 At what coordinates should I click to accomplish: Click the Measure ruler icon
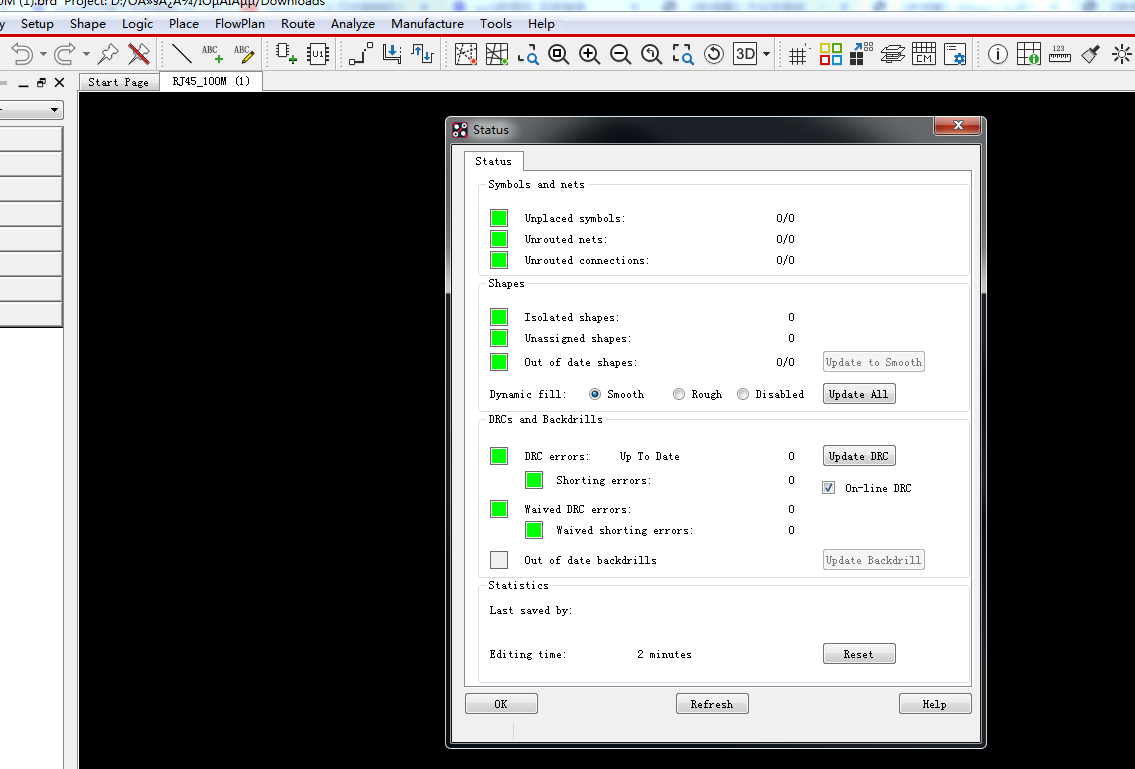[x=1060, y=54]
